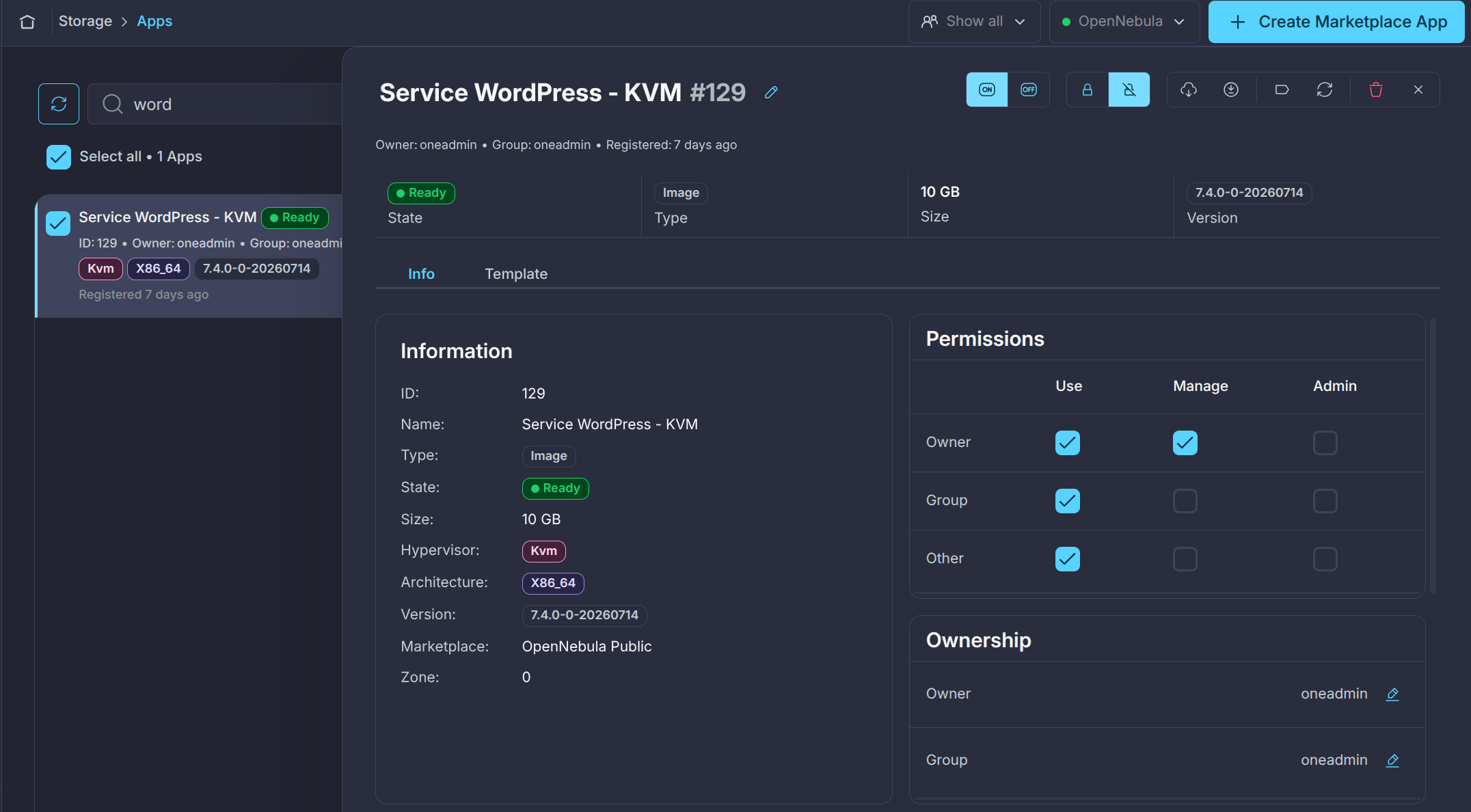Image resolution: width=1471 pixels, height=812 pixels.
Task: Edit the ownership Group oneadmin
Action: coord(1392,760)
